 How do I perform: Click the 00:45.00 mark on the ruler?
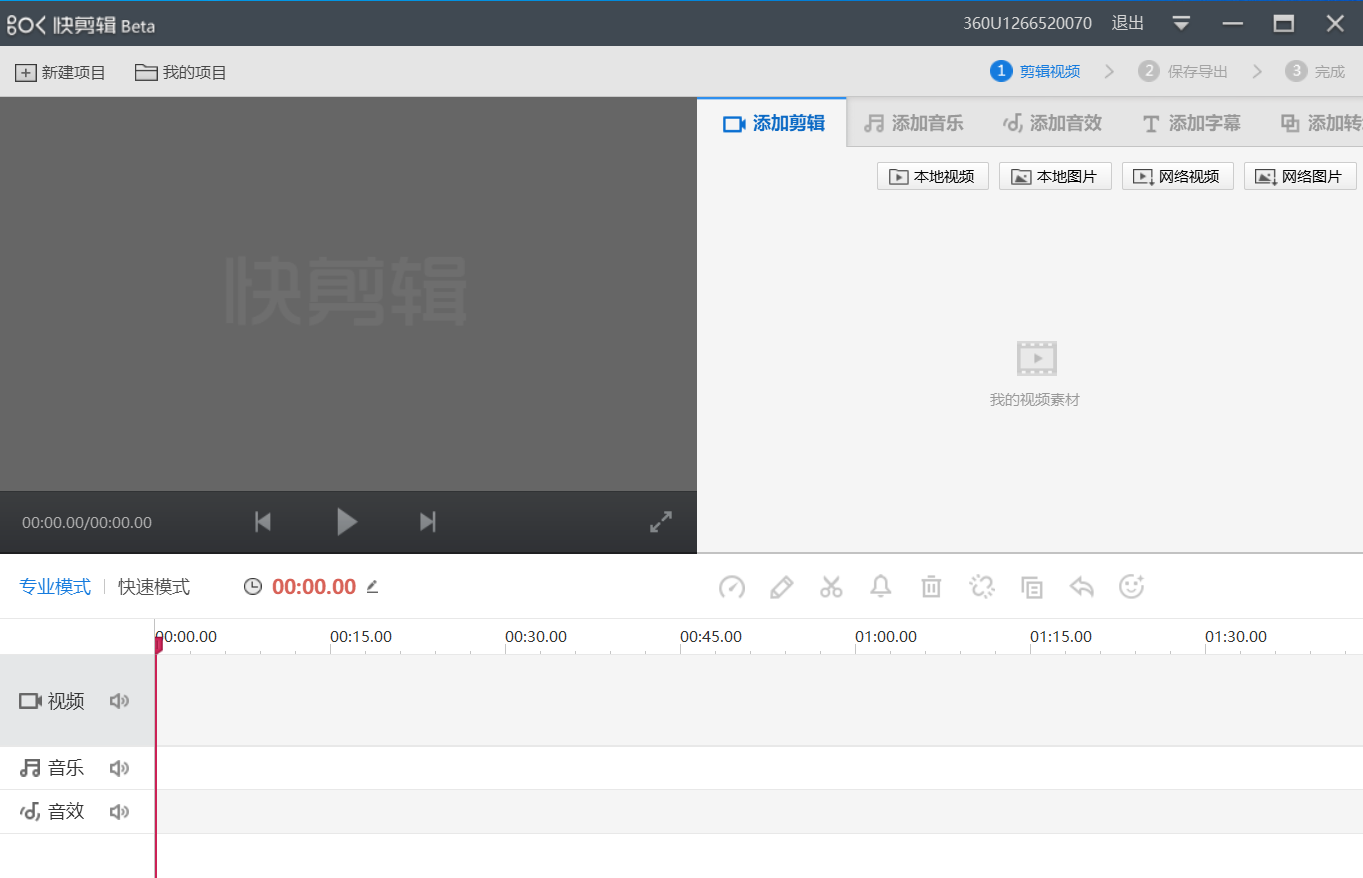711,636
